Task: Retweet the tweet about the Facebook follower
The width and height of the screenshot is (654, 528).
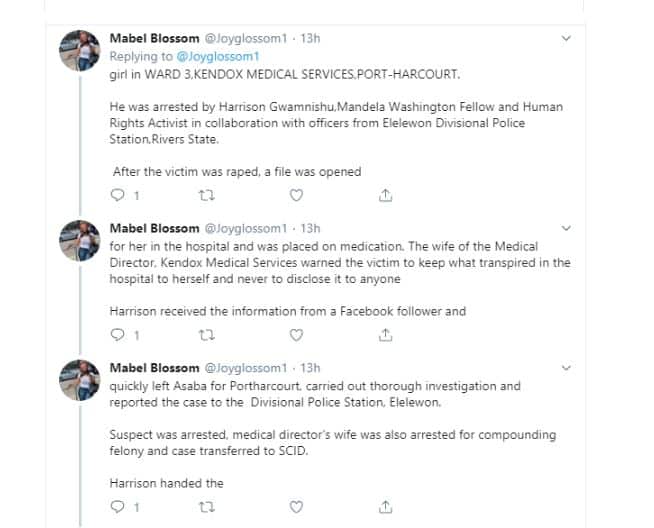Action: (x=207, y=335)
